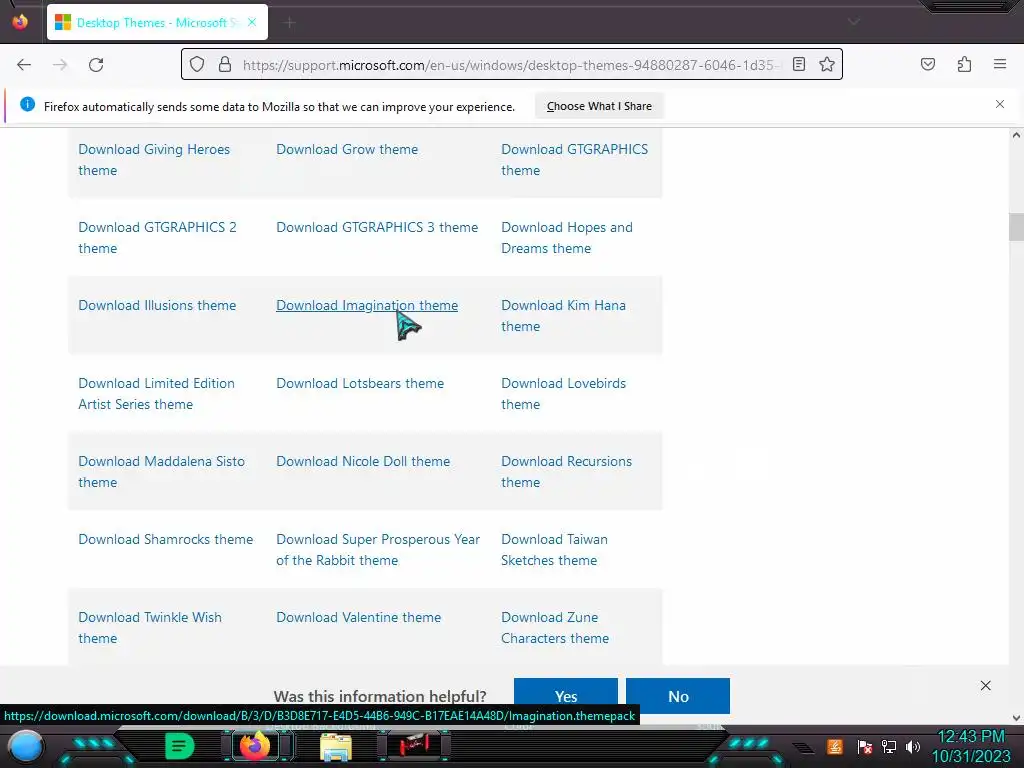Open Download Nicole Doll theme link

(x=363, y=461)
